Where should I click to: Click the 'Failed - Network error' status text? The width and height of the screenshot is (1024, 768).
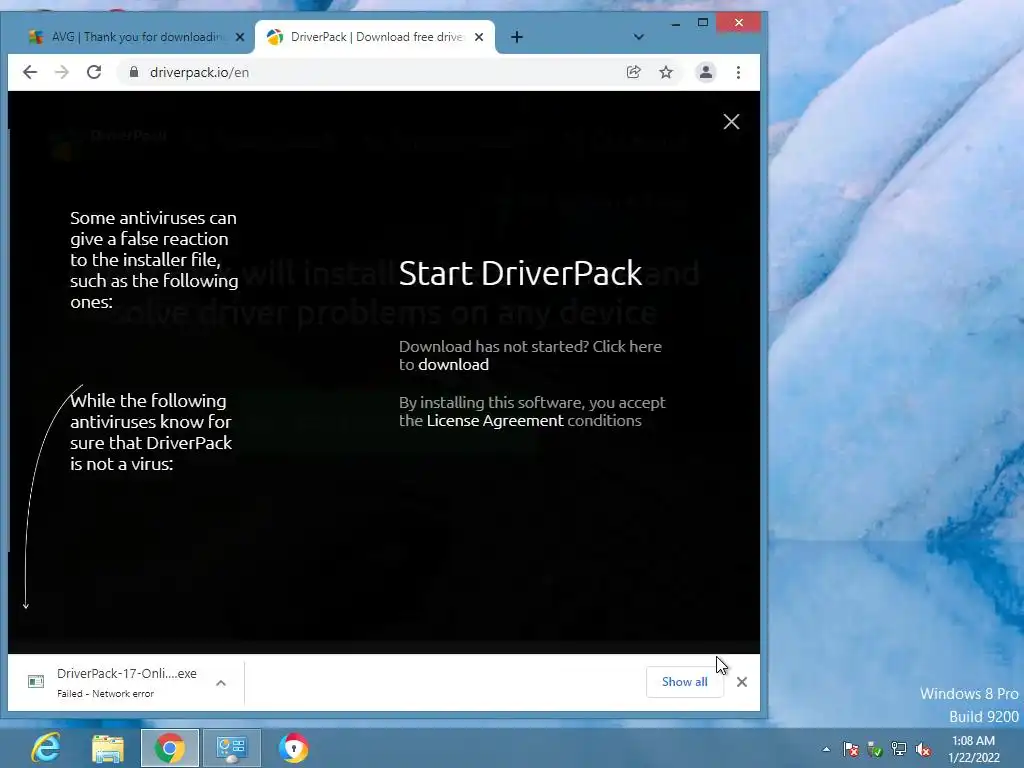(x=105, y=694)
